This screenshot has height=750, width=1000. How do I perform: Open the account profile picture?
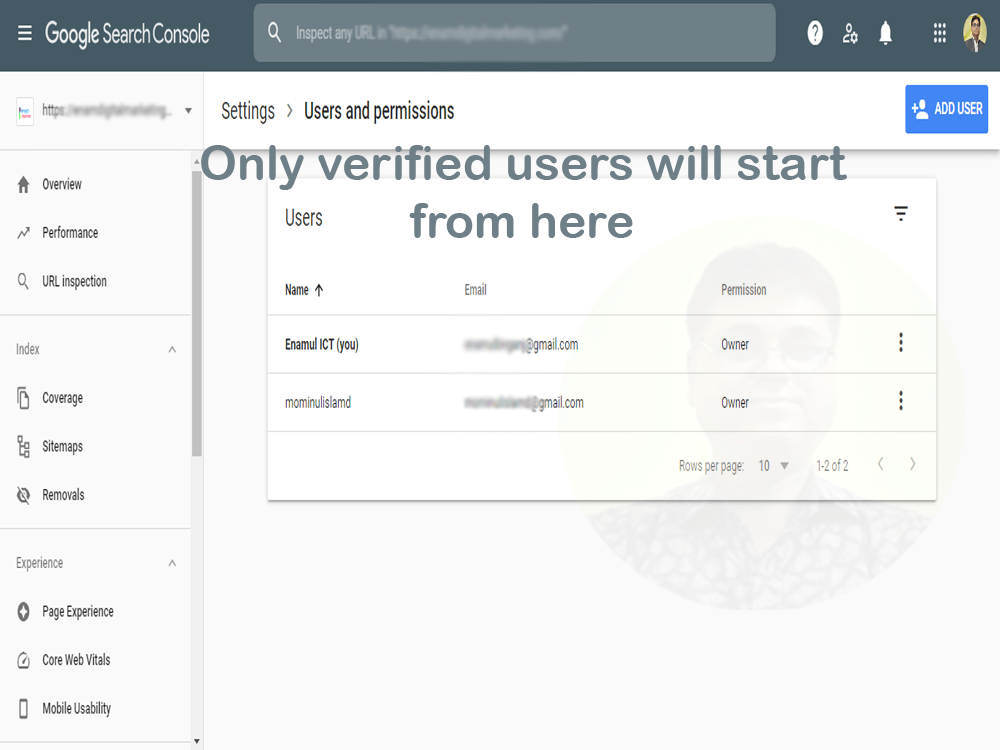974,33
